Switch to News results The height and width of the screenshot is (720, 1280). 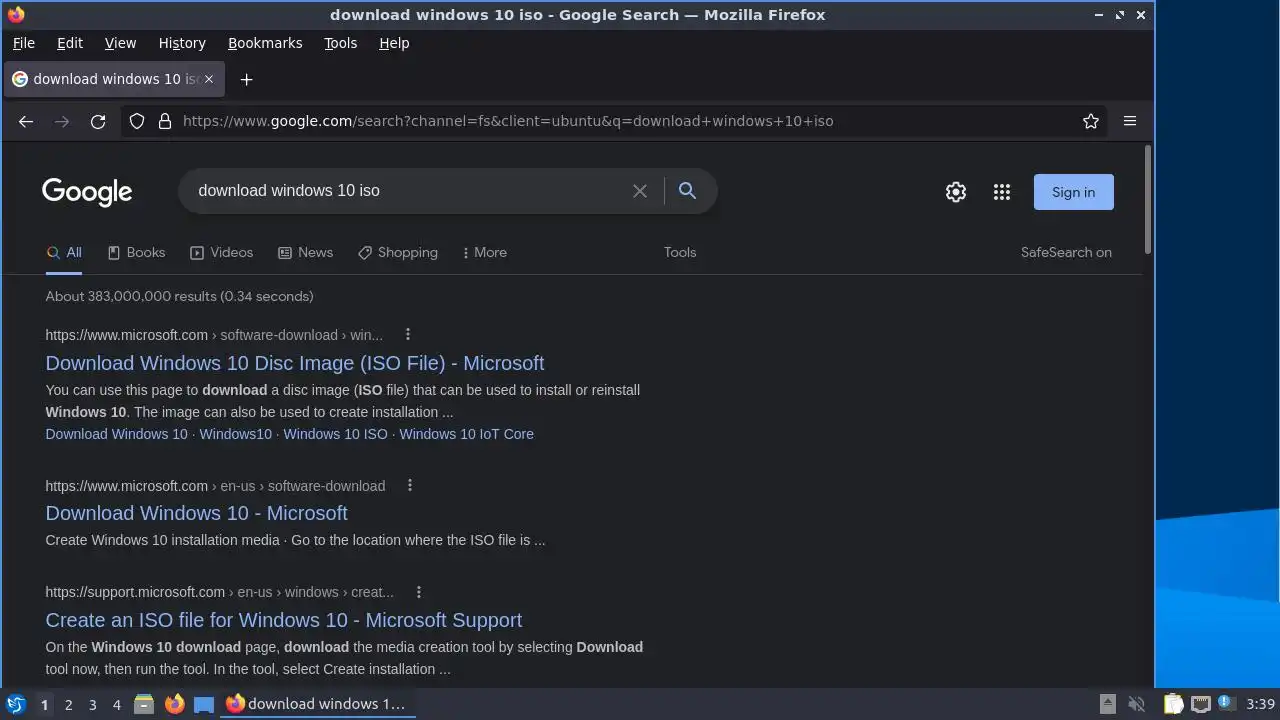(x=305, y=252)
